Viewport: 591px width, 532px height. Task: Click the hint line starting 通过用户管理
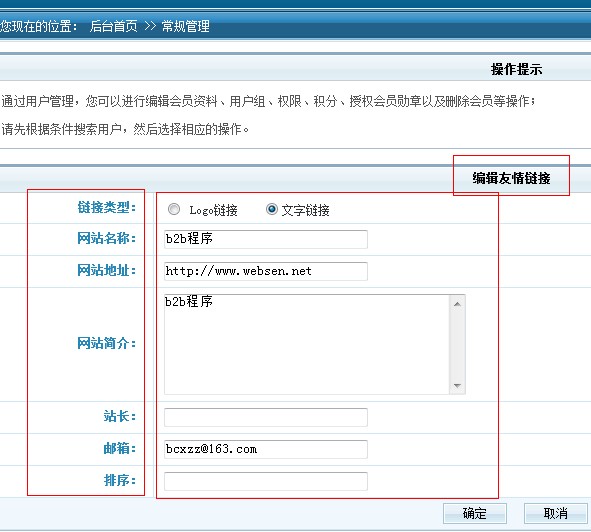tap(268, 101)
